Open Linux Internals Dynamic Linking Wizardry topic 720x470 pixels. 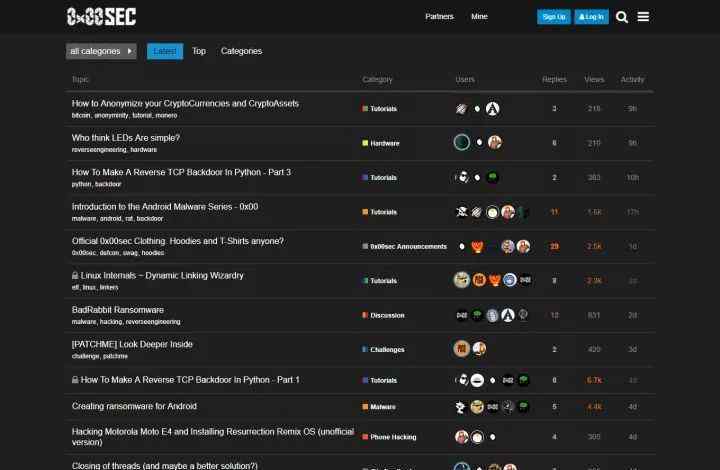coord(162,275)
